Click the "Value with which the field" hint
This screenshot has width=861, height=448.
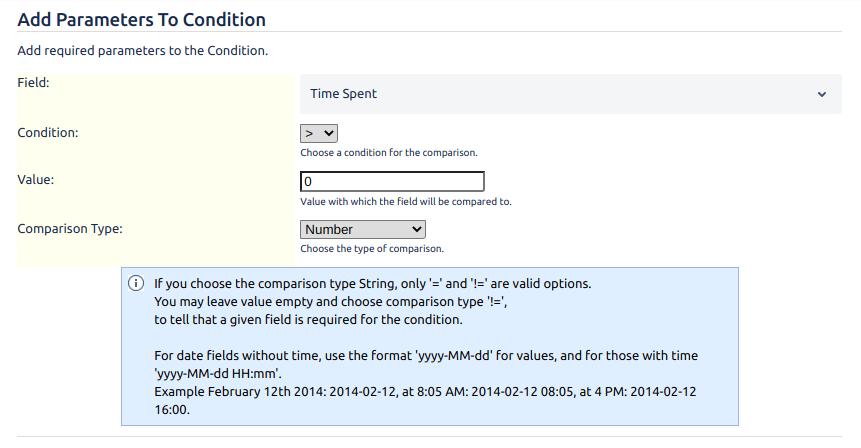405,201
